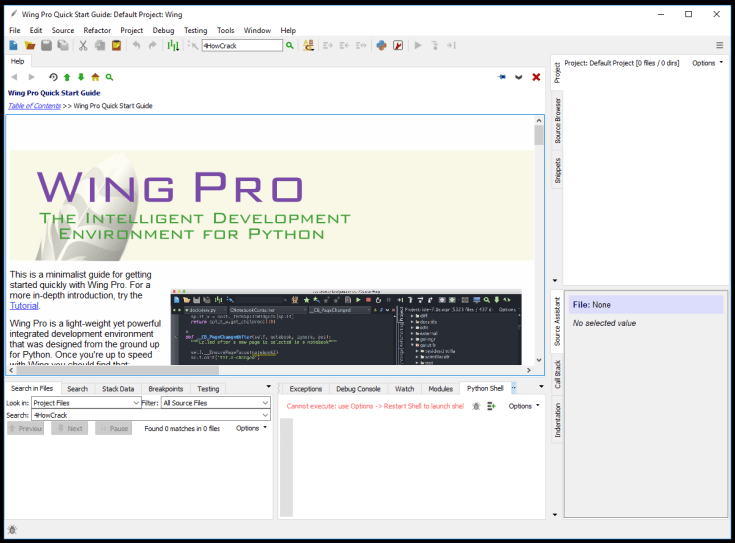Click the Help back arrow
Image resolution: width=735 pixels, height=543 pixels.
click(x=14, y=77)
